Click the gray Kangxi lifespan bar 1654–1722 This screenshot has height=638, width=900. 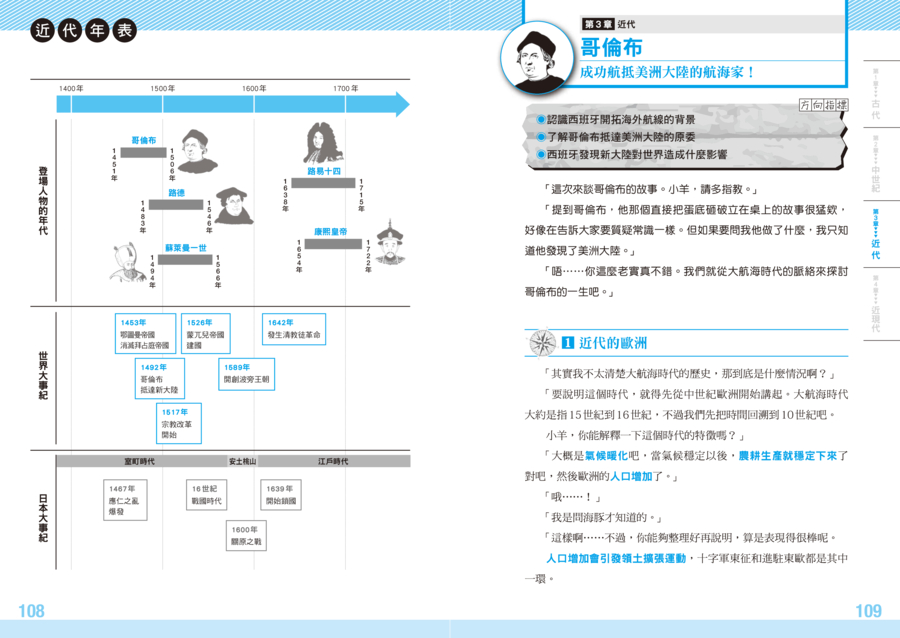coord(333,244)
